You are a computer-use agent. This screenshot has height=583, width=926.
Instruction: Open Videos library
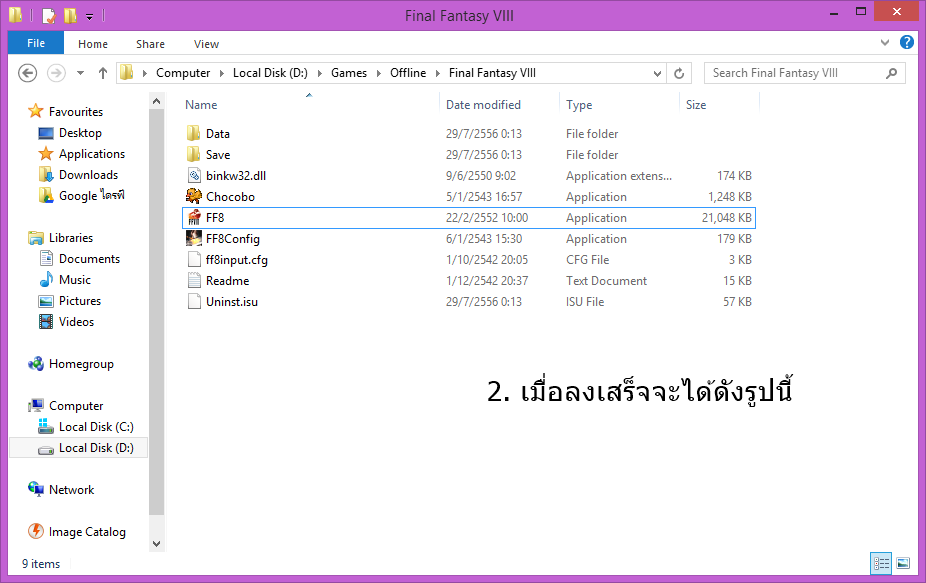tap(66, 322)
